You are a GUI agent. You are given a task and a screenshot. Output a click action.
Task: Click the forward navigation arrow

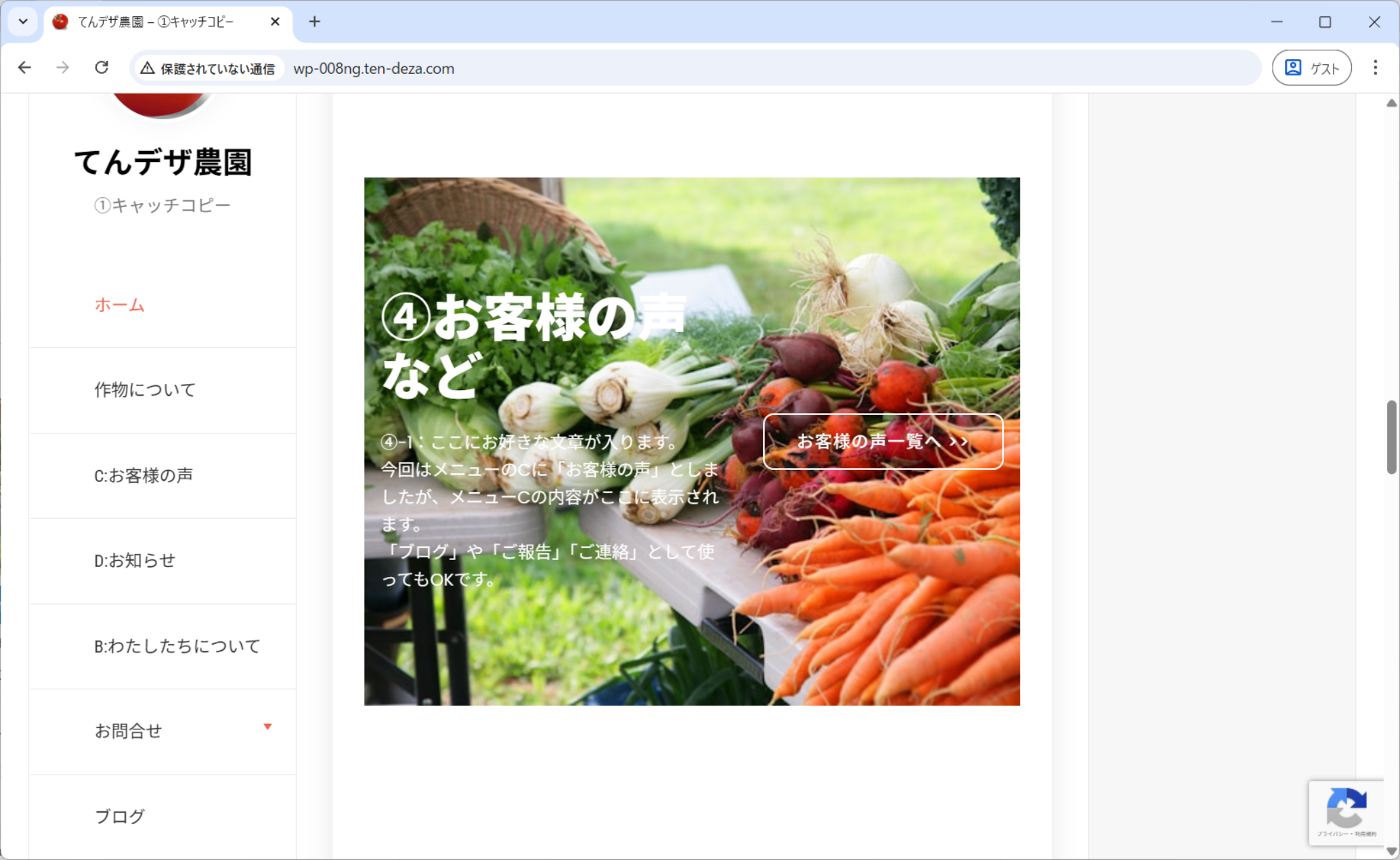62,68
